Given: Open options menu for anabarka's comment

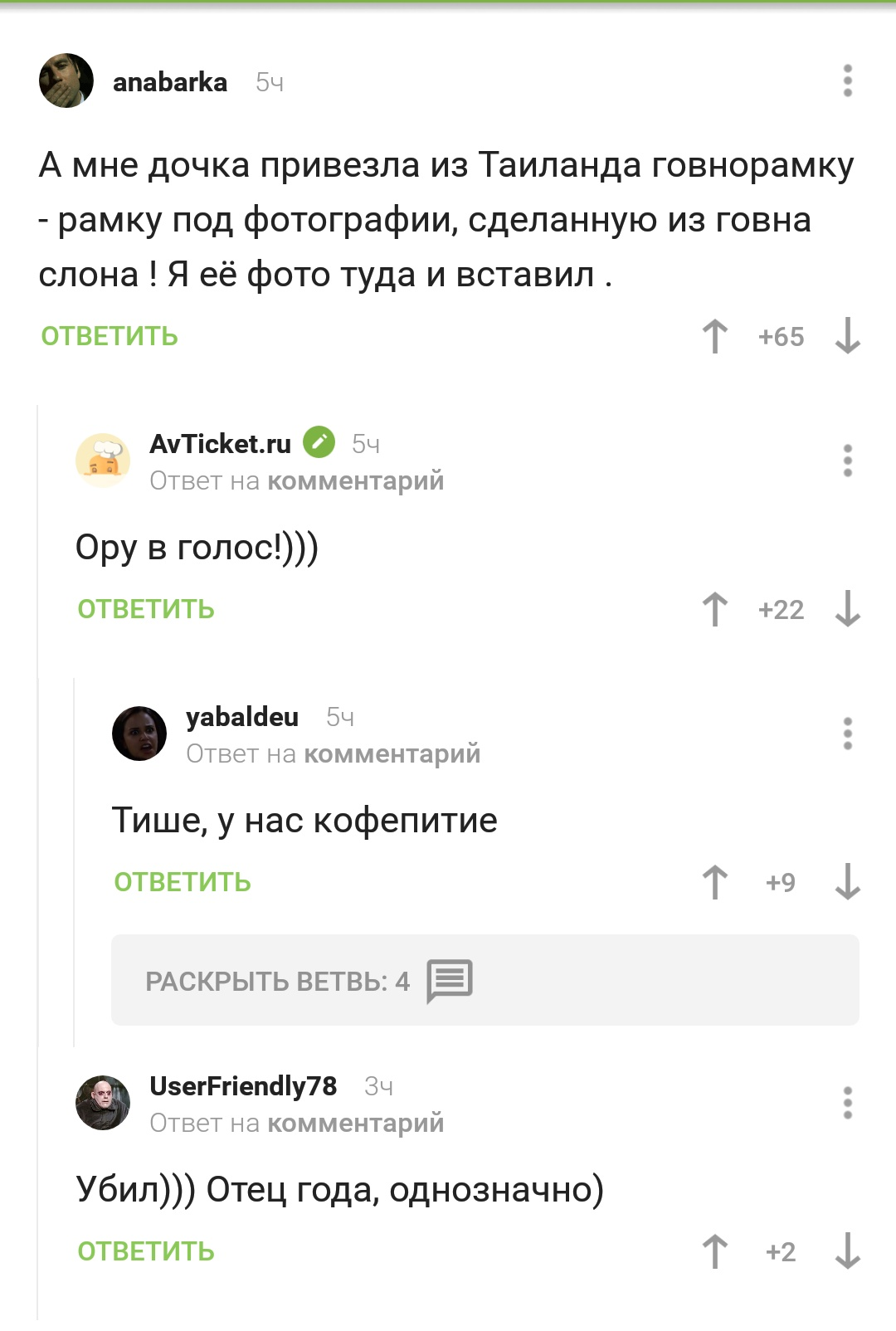Looking at the screenshot, I should 847,81.
